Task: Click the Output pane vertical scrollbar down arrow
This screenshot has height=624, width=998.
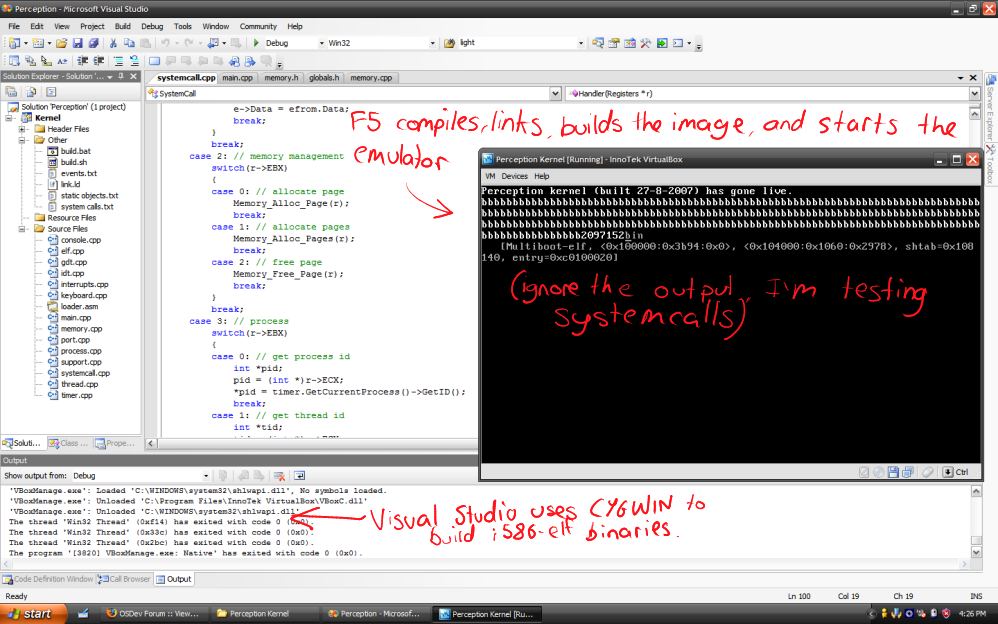Action: [x=976, y=553]
